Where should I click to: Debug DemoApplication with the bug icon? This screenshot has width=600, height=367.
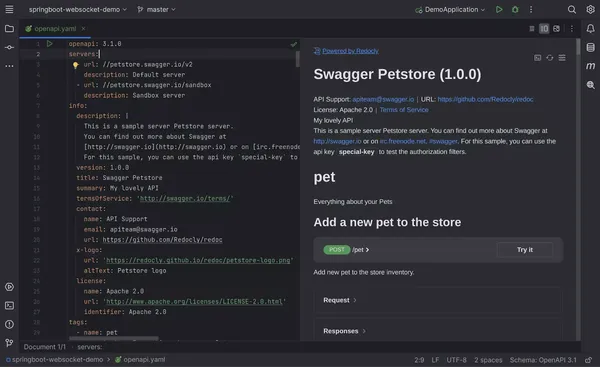515,9
